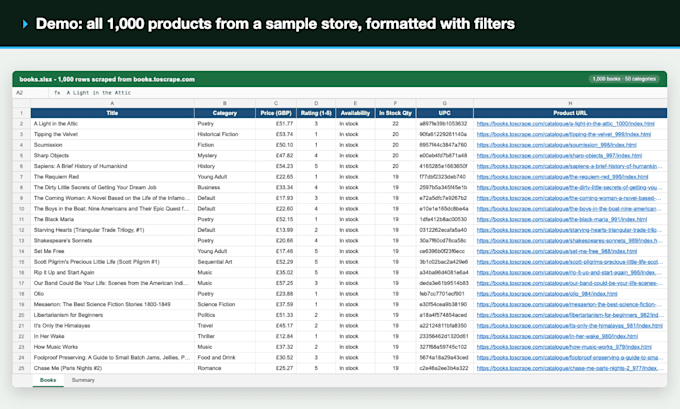Click UPC cell deda3e61b9514b83
The image size is (680, 409).
[445, 283]
